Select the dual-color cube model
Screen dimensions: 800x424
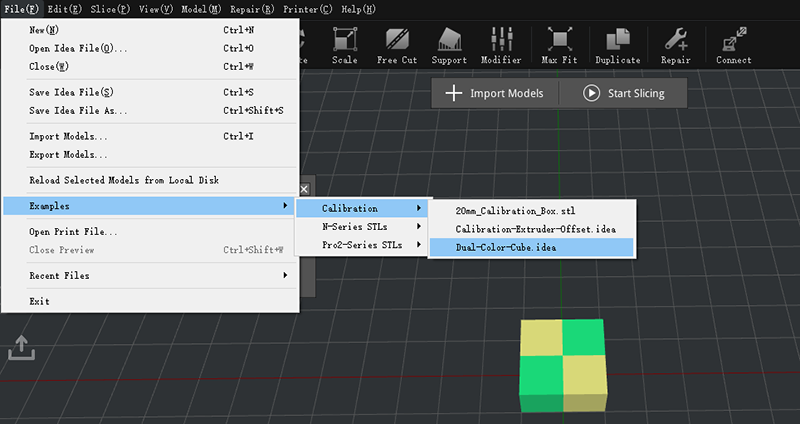click(x=563, y=365)
